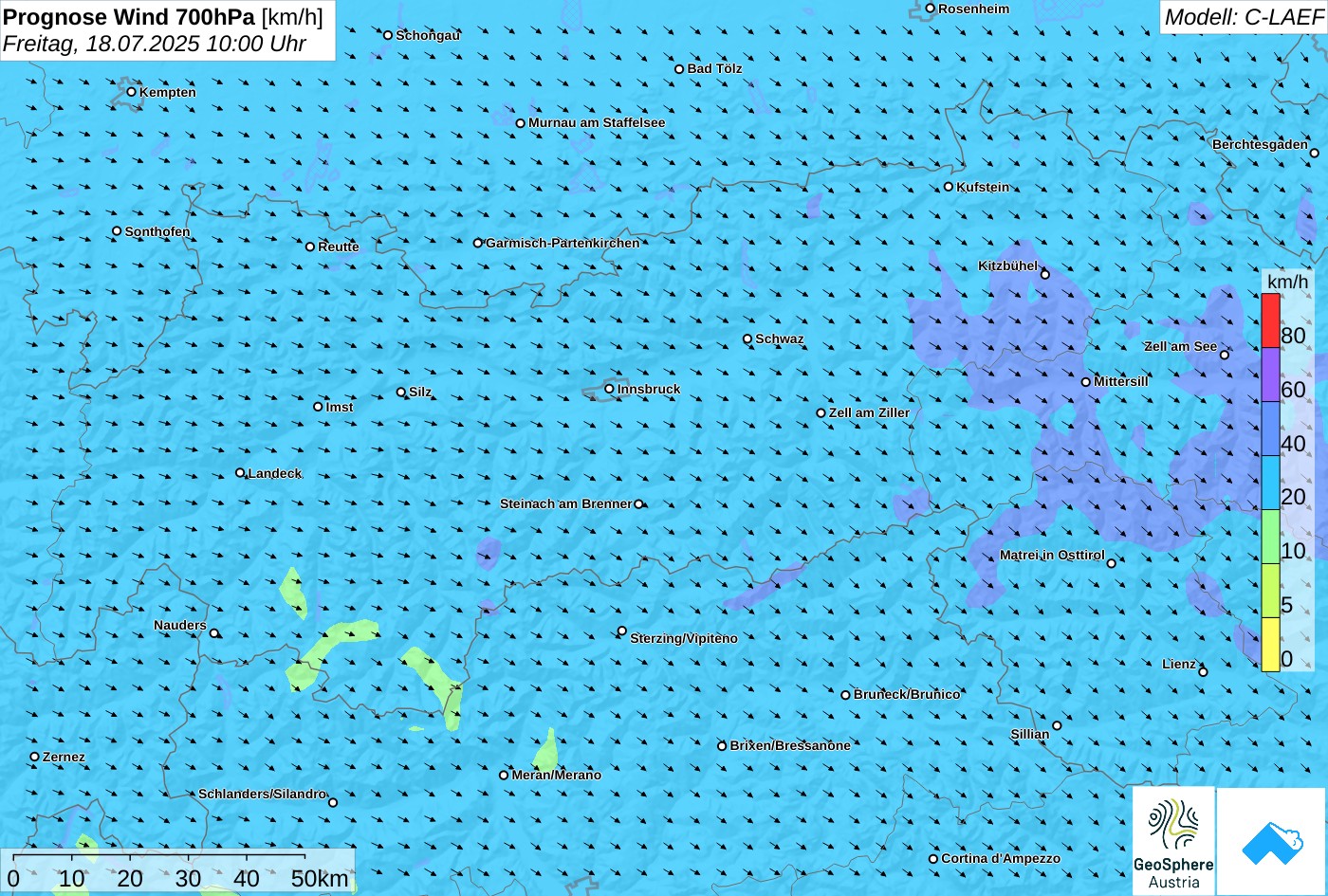1328x896 pixels.
Task: Click the Zell am Ziller label
Action: (x=869, y=412)
